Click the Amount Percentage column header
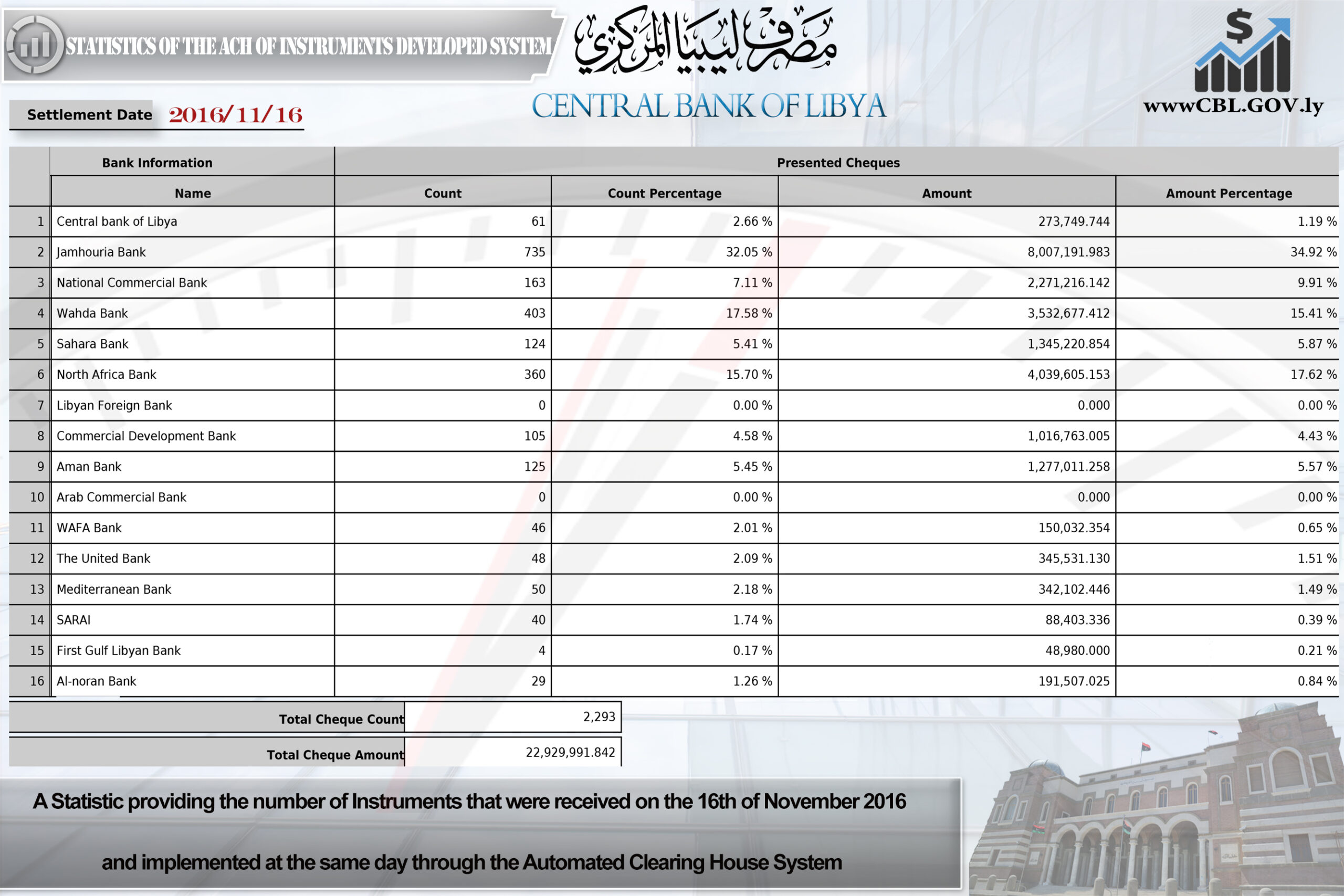Image resolution: width=1344 pixels, height=896 pixels. point(1229,193)
